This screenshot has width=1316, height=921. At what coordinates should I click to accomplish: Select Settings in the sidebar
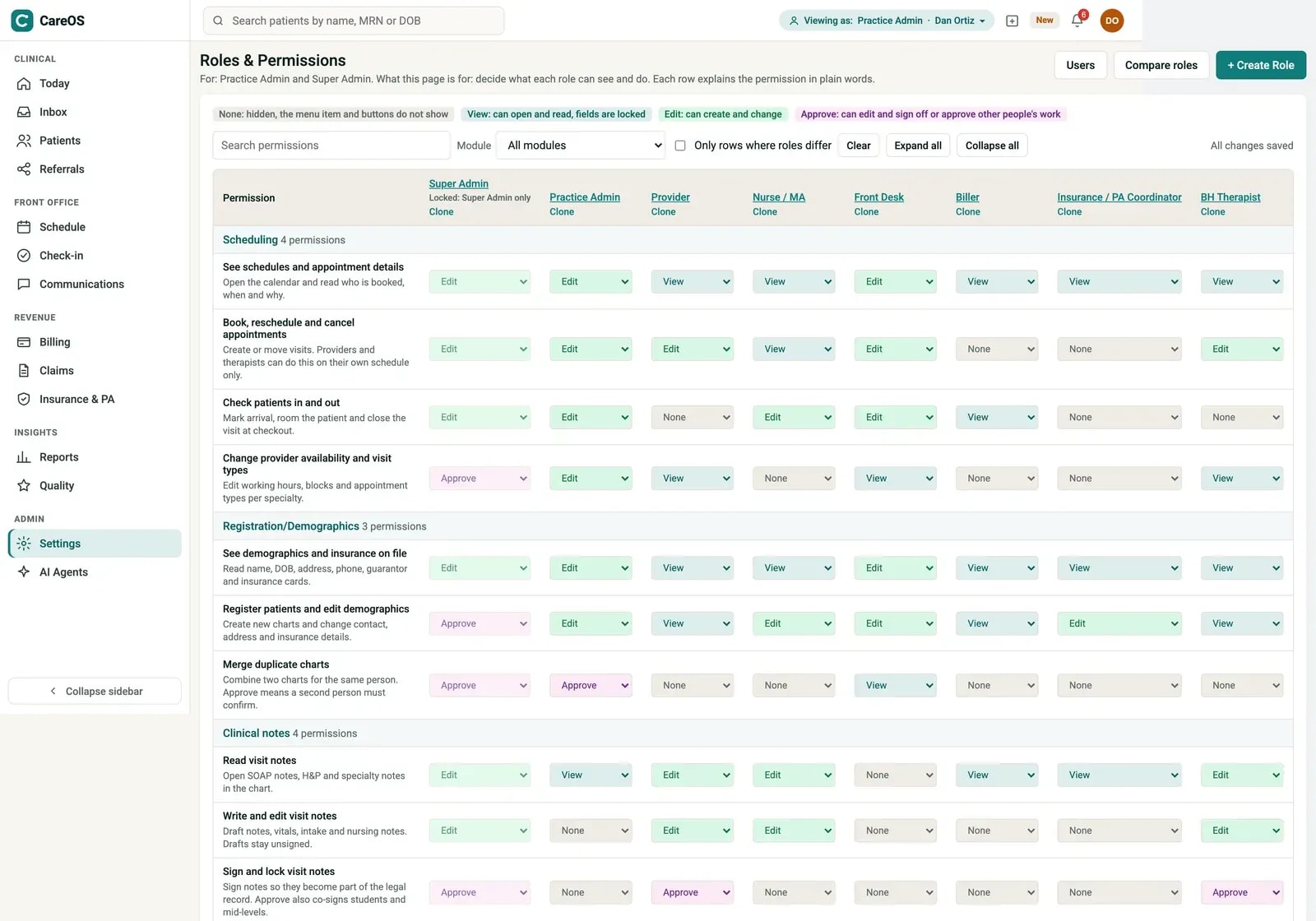point(95,544)
